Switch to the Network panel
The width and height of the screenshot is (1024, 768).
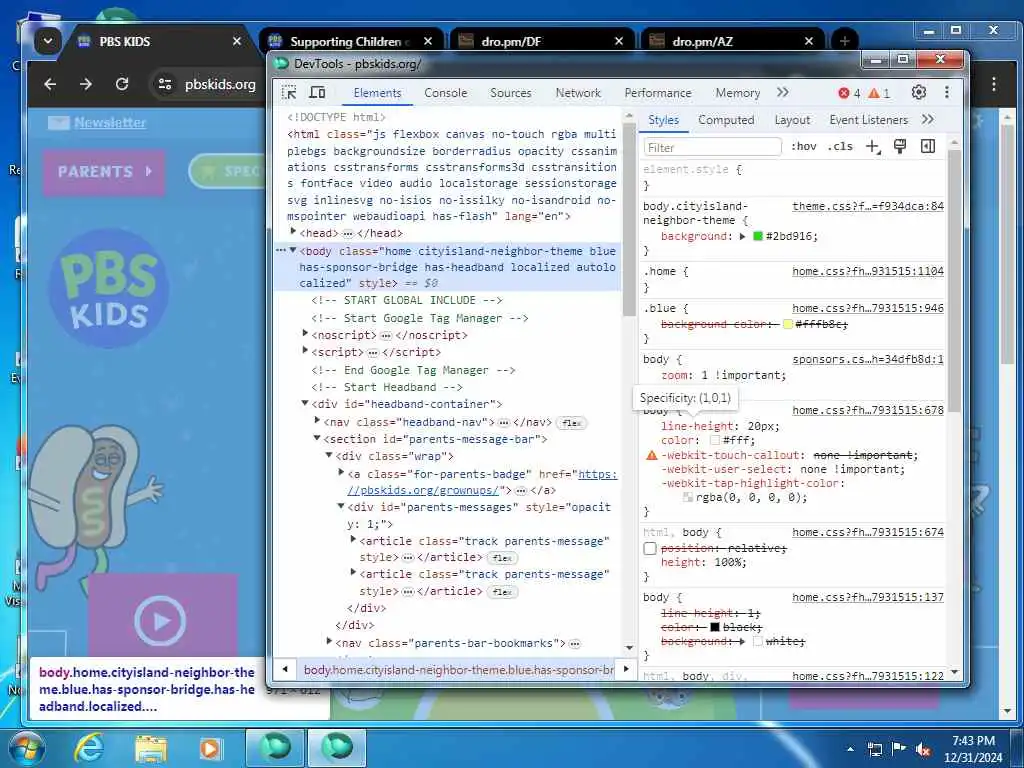coord(578,93)
